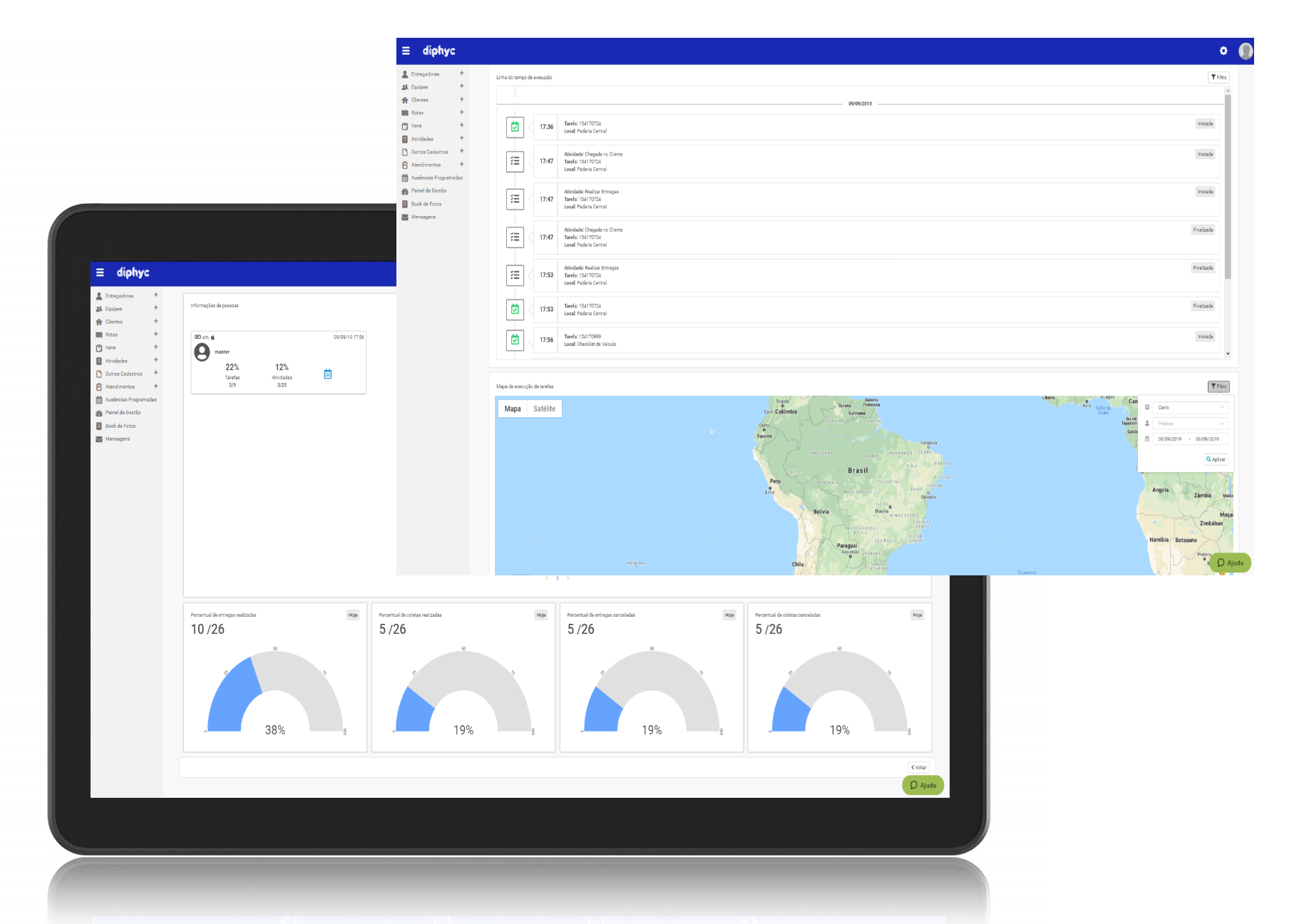Screen dimensions: 1299x924
Task: Click 17:36 task calendar-check icon
Action: coord(515,127)
